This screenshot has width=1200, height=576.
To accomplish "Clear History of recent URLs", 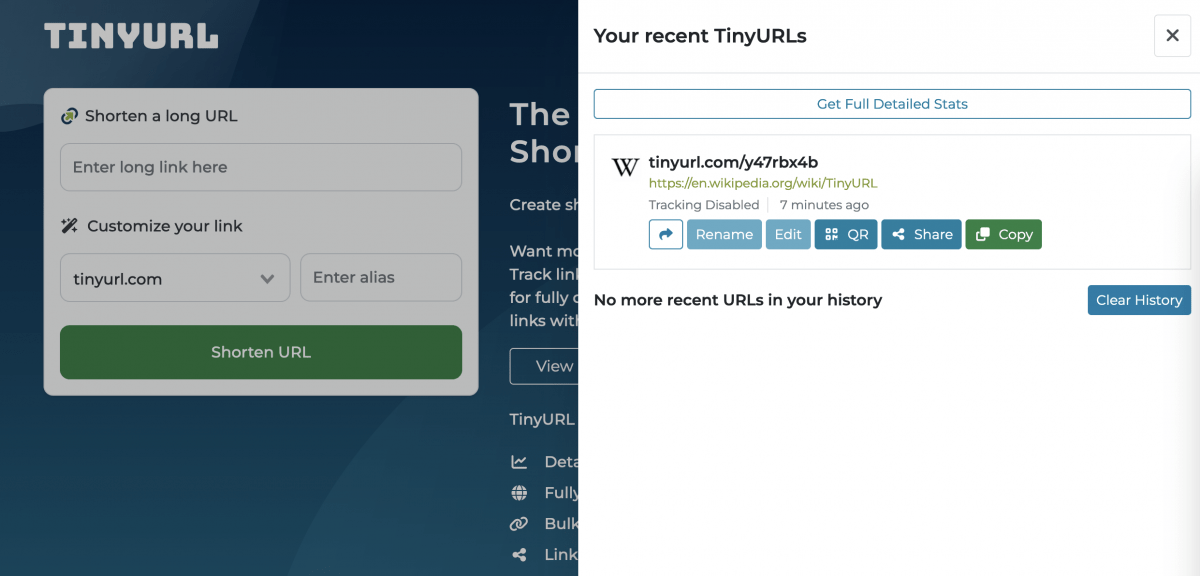I will pyautogui.click(x=1139, y=300).
